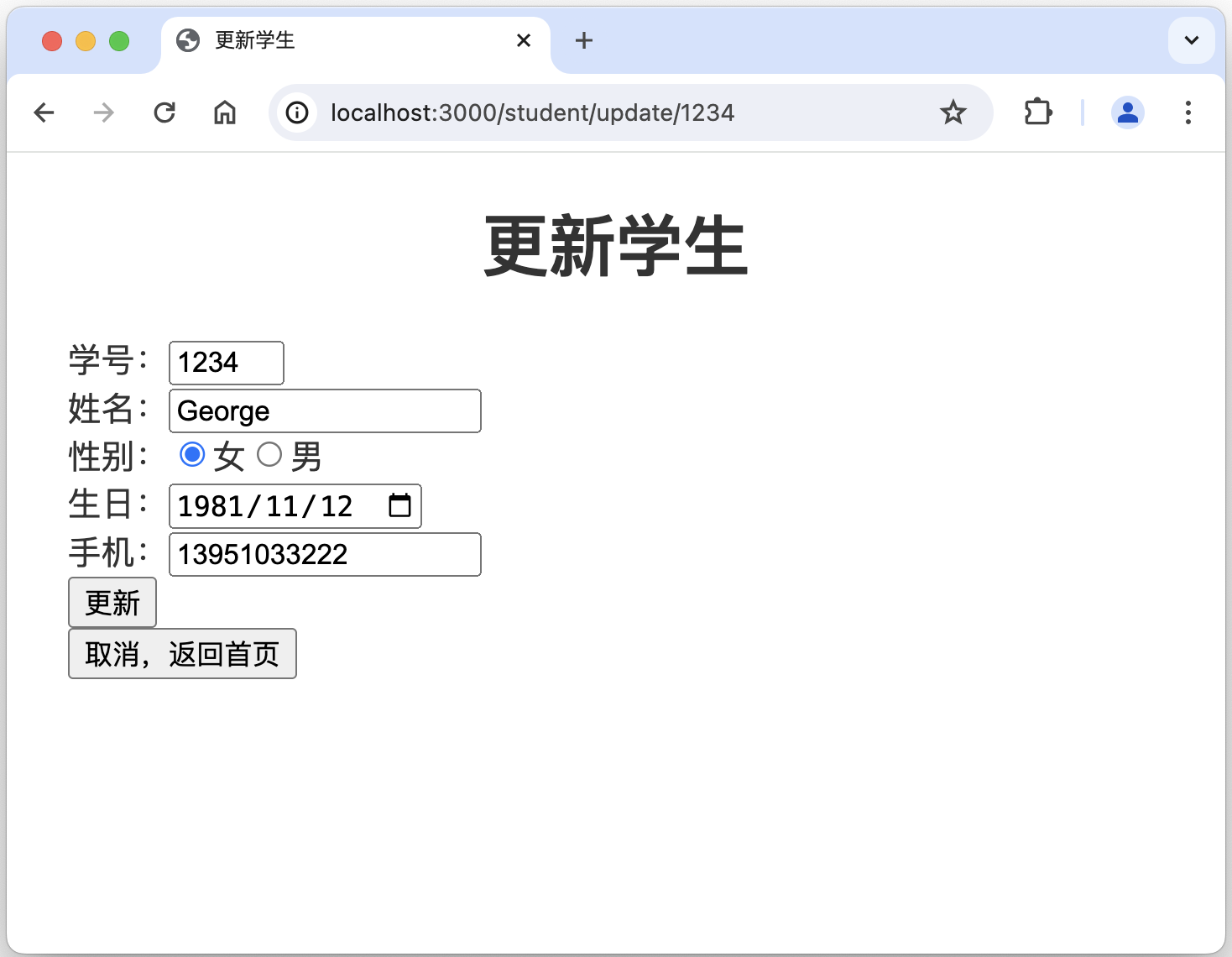Bookmark this page with the star icon
Image resolution: width=1232 pixels, height=957 pixels.
tap(953, 112)
